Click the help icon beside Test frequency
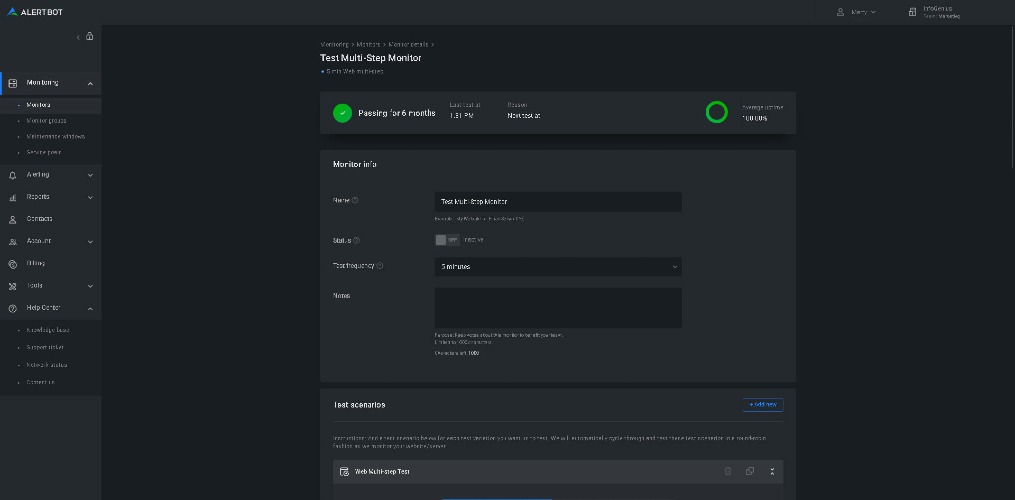This screenshot has width=1015, height=500. [x=380, y=266]
